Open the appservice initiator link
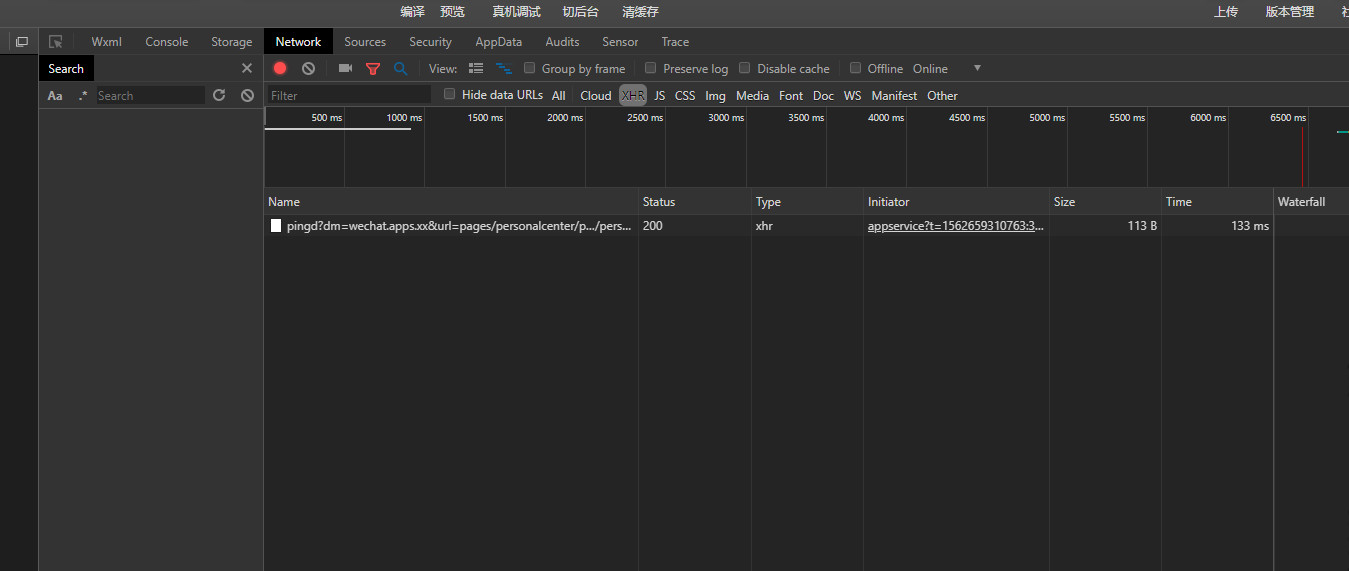This screenshot has width=1349, height=571. [955, 226]
